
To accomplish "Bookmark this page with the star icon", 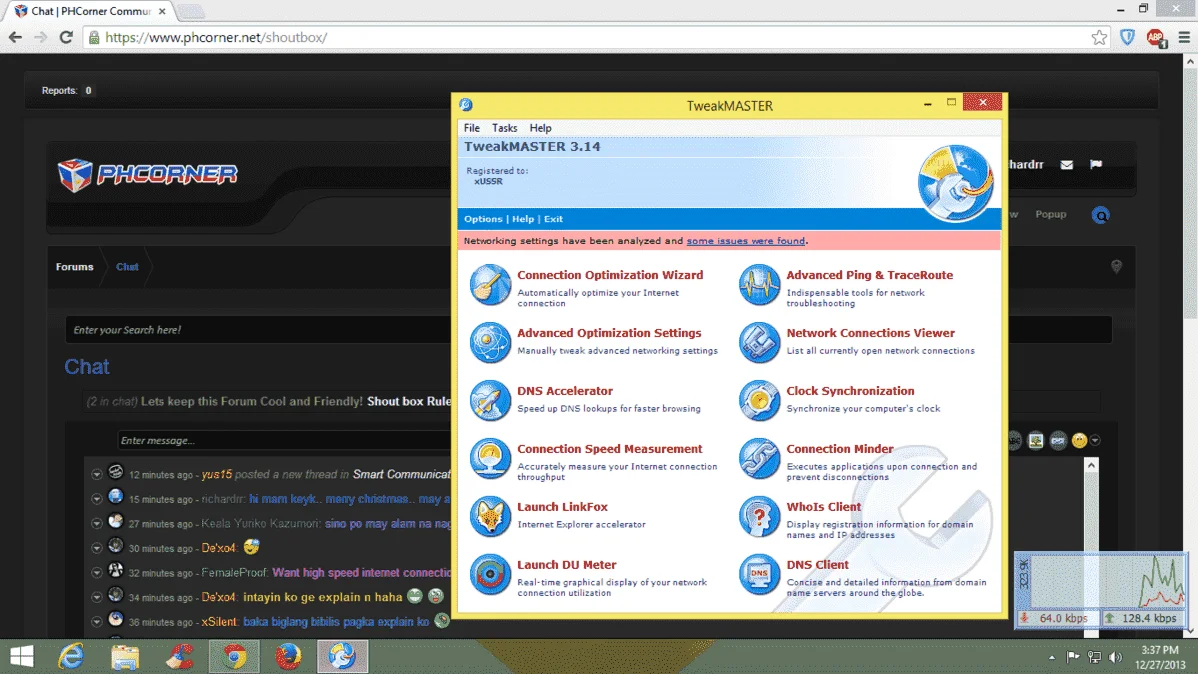I will tap(1099, 37).
